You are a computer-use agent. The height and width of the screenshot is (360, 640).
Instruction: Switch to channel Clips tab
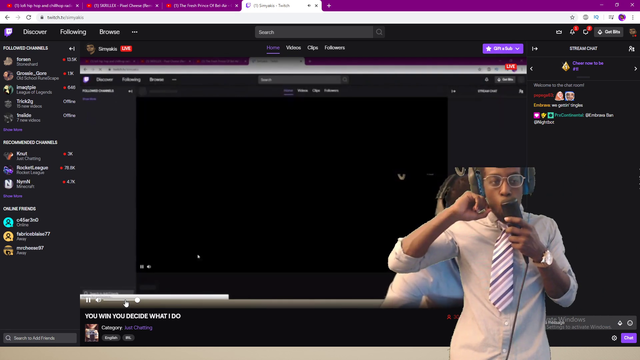pyautogui.click(x=313, y=48)
